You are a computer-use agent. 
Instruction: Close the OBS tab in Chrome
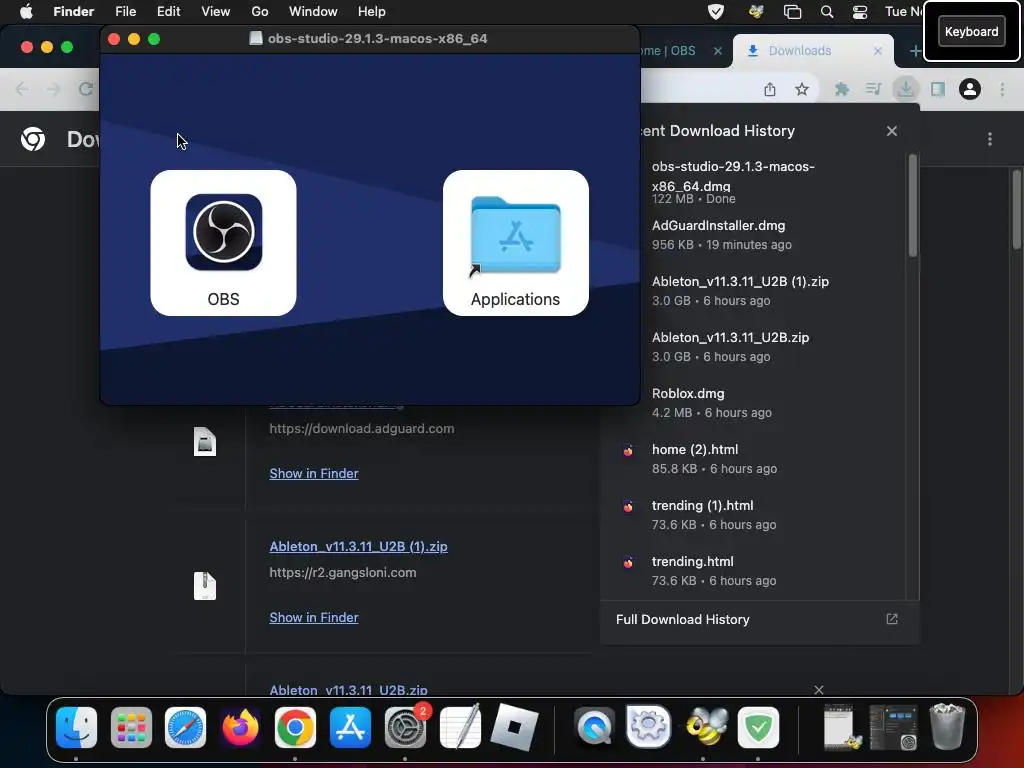coord(718,50)
